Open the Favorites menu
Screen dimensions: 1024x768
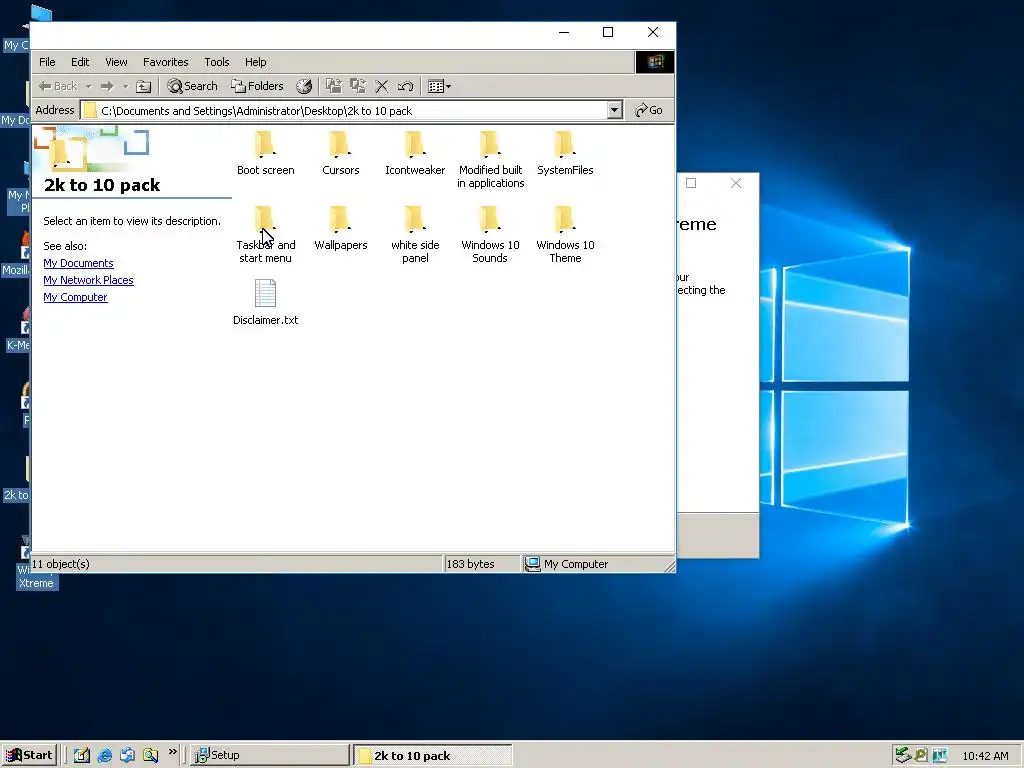click(x=166, y=62)
